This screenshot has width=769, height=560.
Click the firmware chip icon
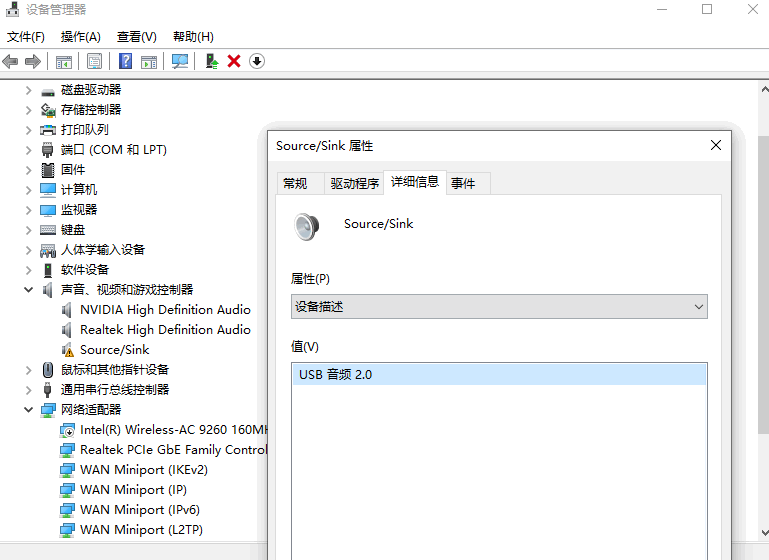[48, 170]
